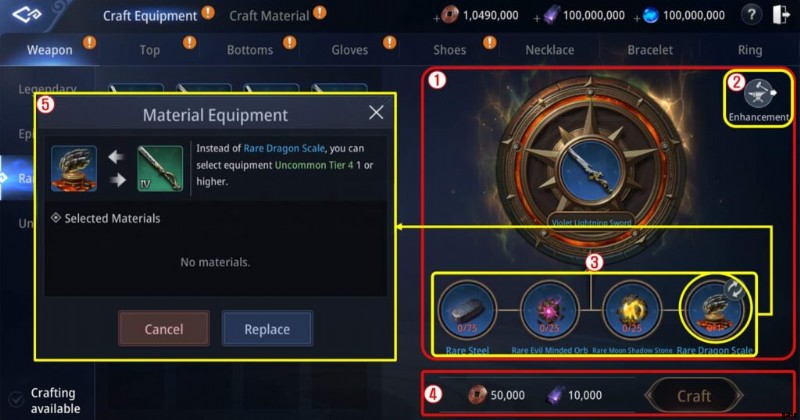Click the swap arrows on Rare Dragon Scale
This screenshot has width=800, height=420.
pyautogui.click(x=735, y=289)
